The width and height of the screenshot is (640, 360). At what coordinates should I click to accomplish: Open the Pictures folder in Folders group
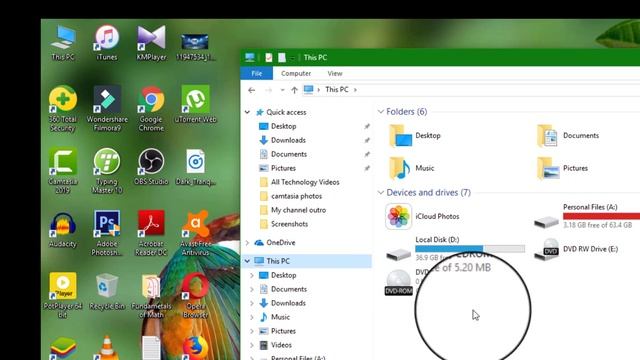562,168
